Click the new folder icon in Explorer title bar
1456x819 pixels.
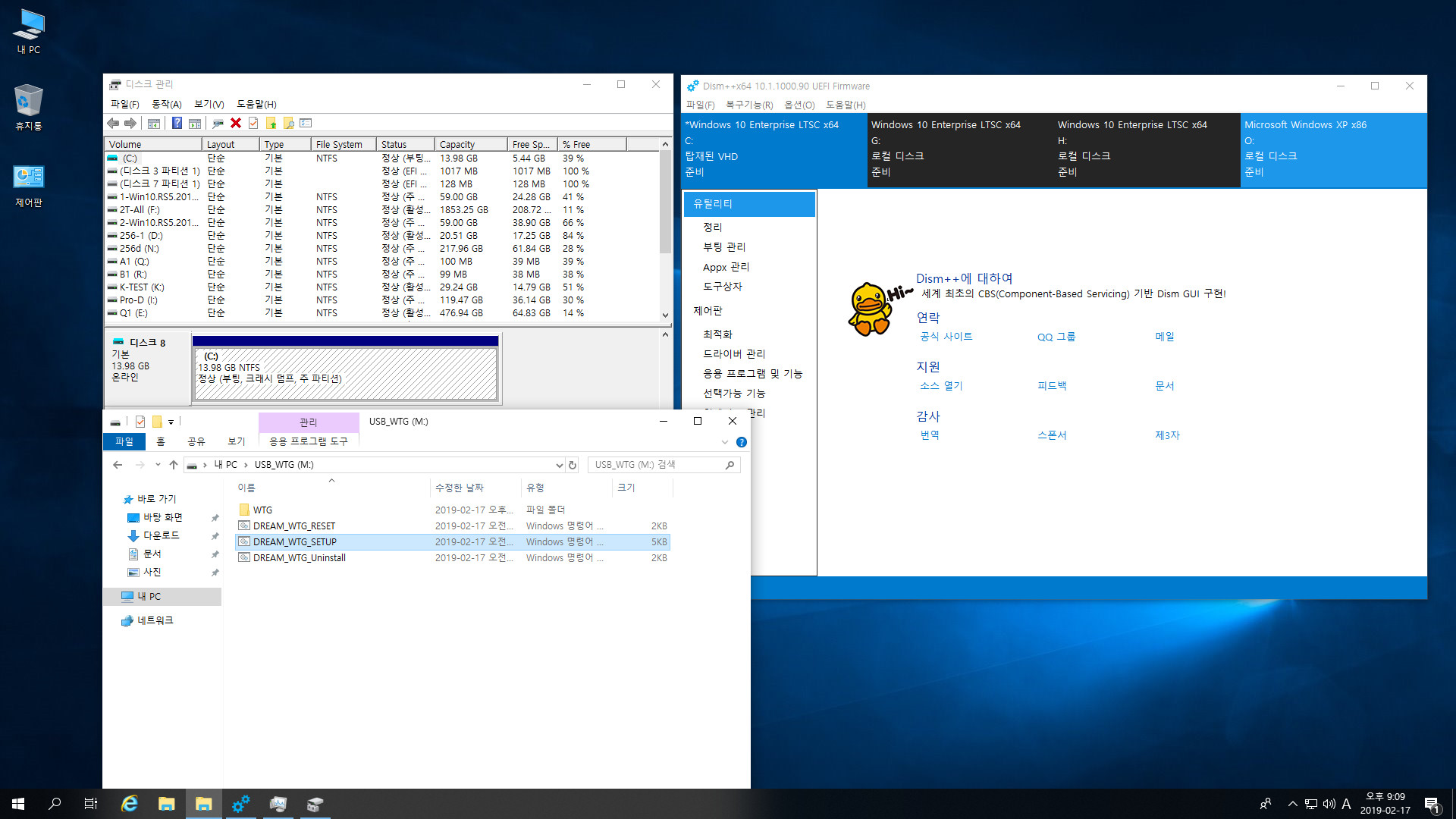157,422
